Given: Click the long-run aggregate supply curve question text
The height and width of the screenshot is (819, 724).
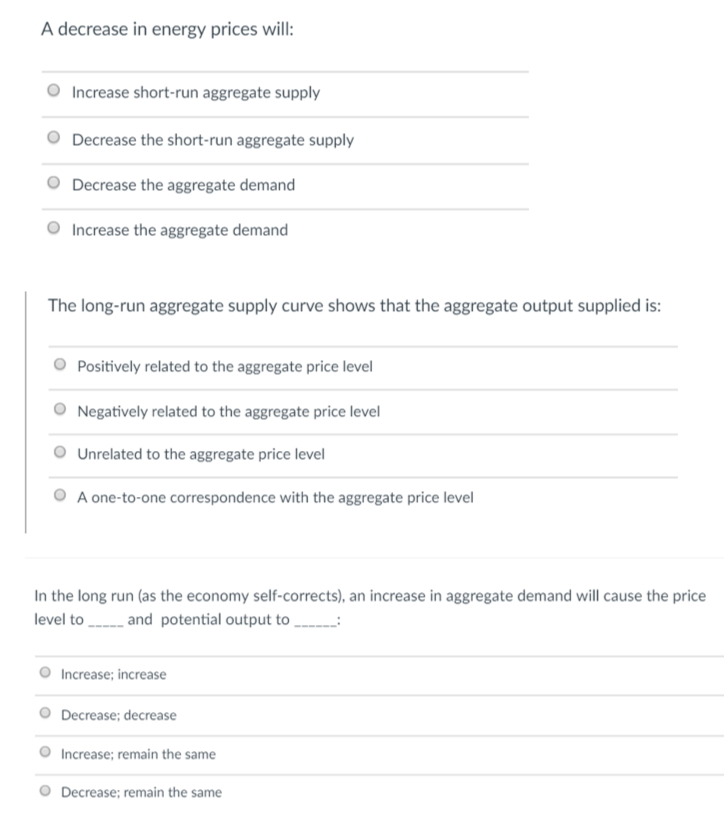Looking at the screenshot, I should 354,306.
